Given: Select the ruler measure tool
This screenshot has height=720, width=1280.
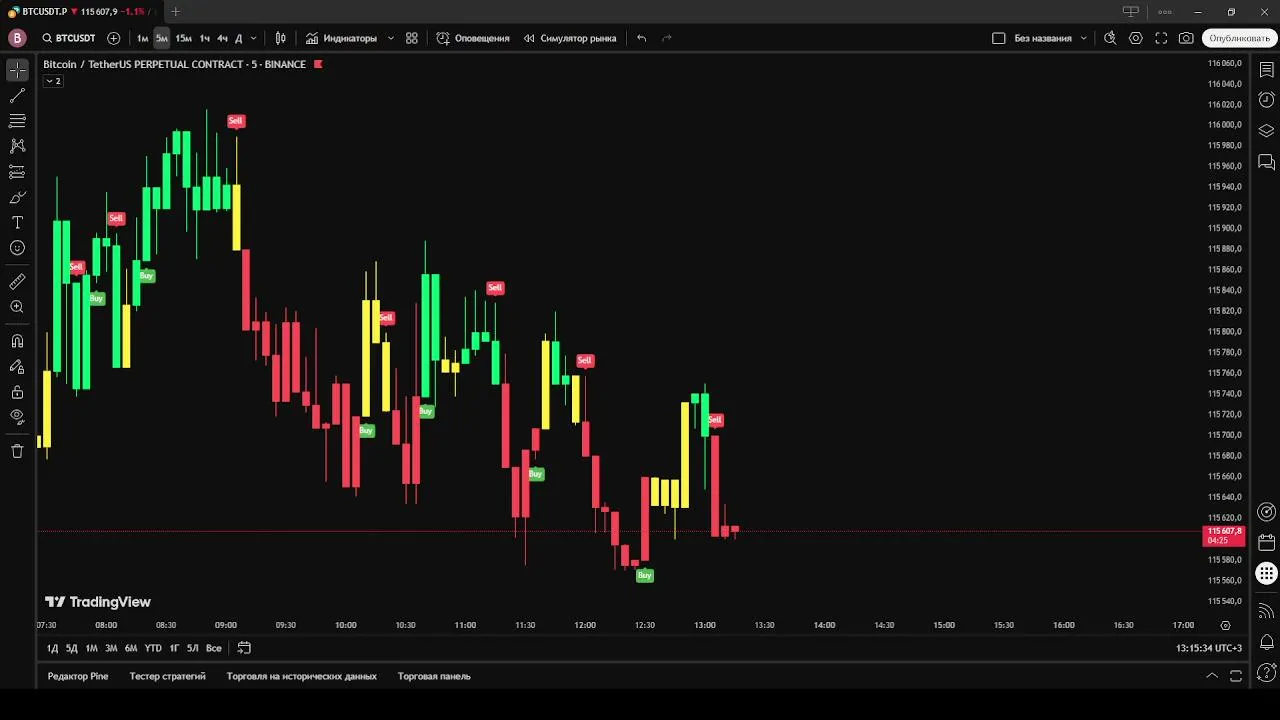Looking at the screenshot, I should [x=17, y=282].
